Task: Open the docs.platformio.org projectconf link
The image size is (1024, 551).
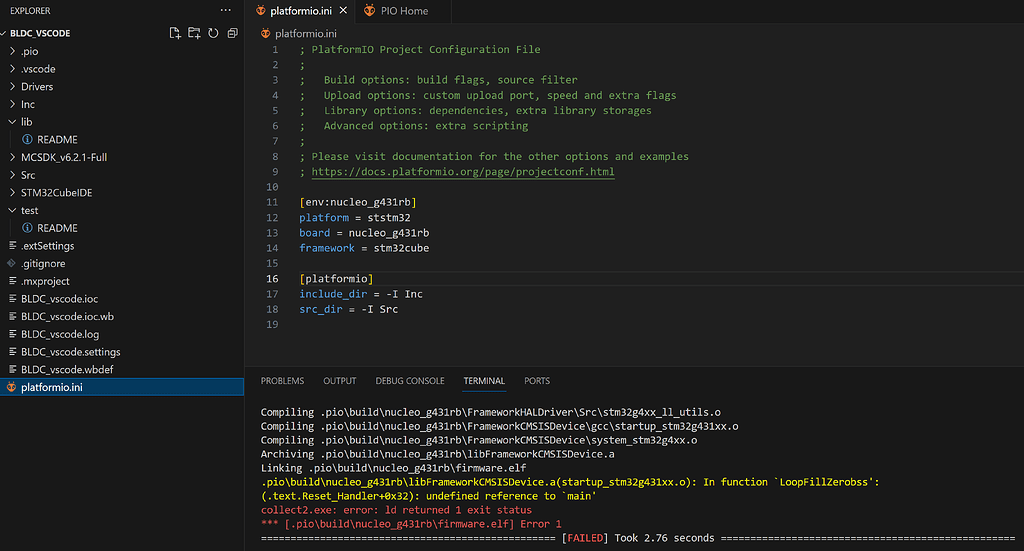Action: tap(463, 172)
